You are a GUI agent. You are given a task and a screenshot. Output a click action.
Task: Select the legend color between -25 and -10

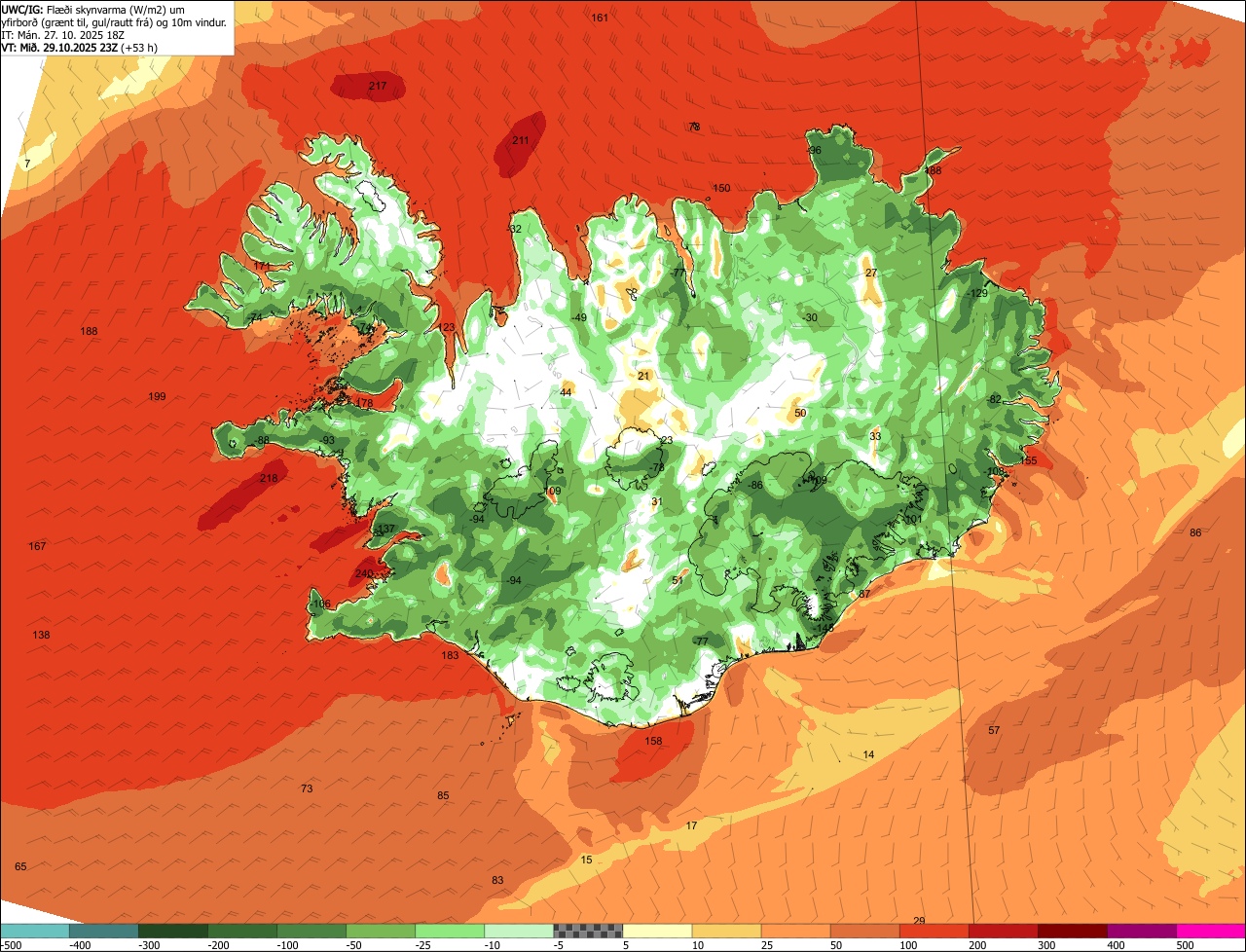point(450,931)
